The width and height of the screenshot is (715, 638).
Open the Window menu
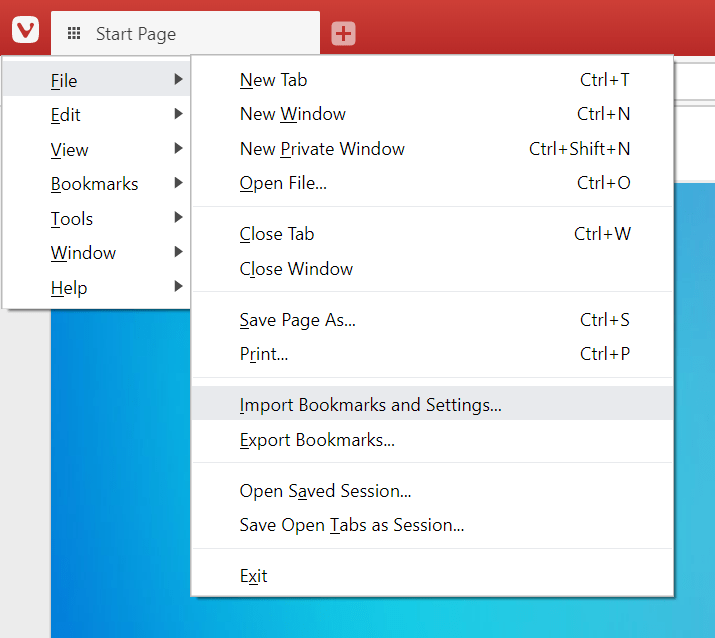[x=97, y=253]
